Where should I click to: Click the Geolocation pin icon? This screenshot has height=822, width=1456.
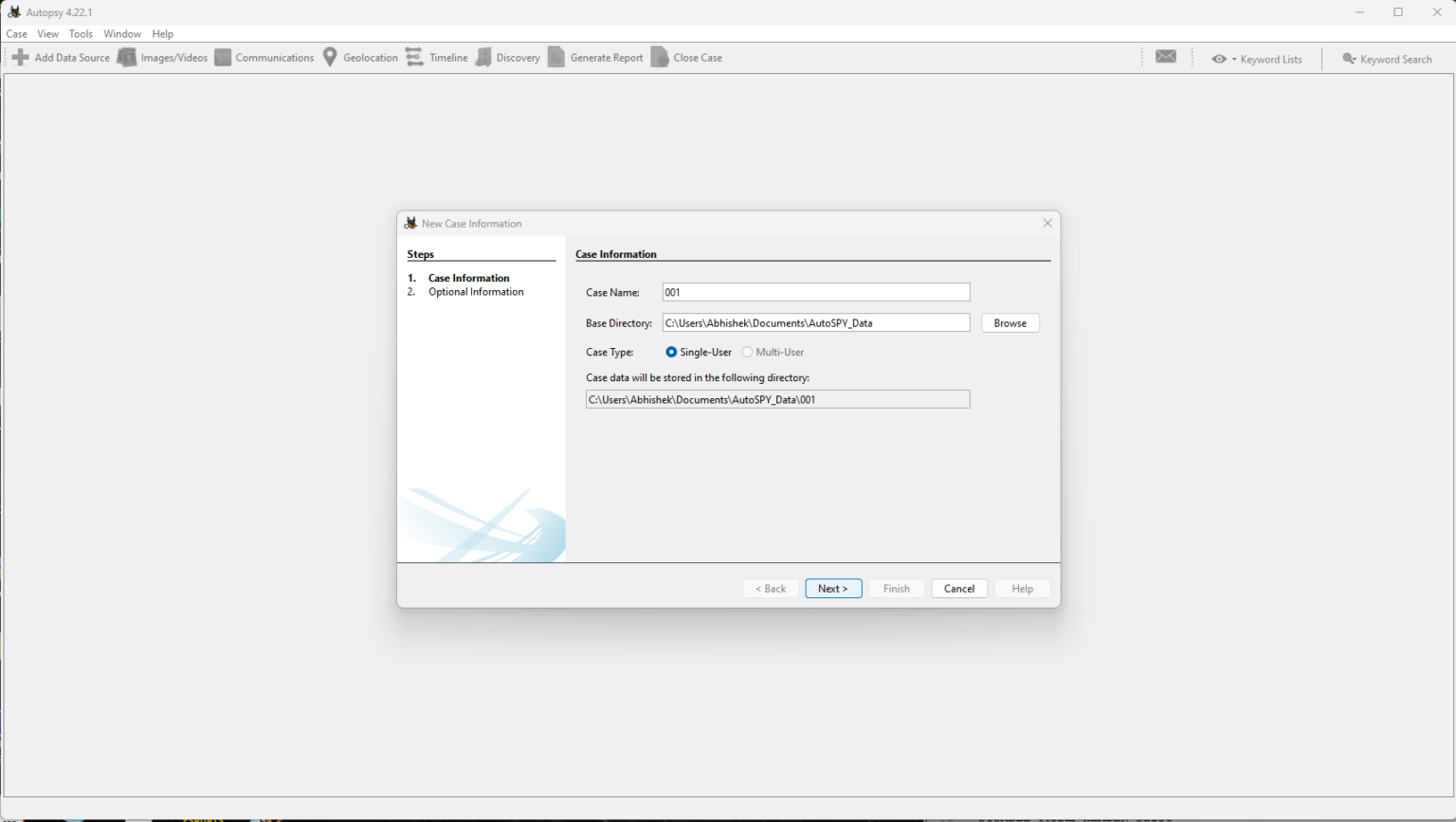(330, 58)
